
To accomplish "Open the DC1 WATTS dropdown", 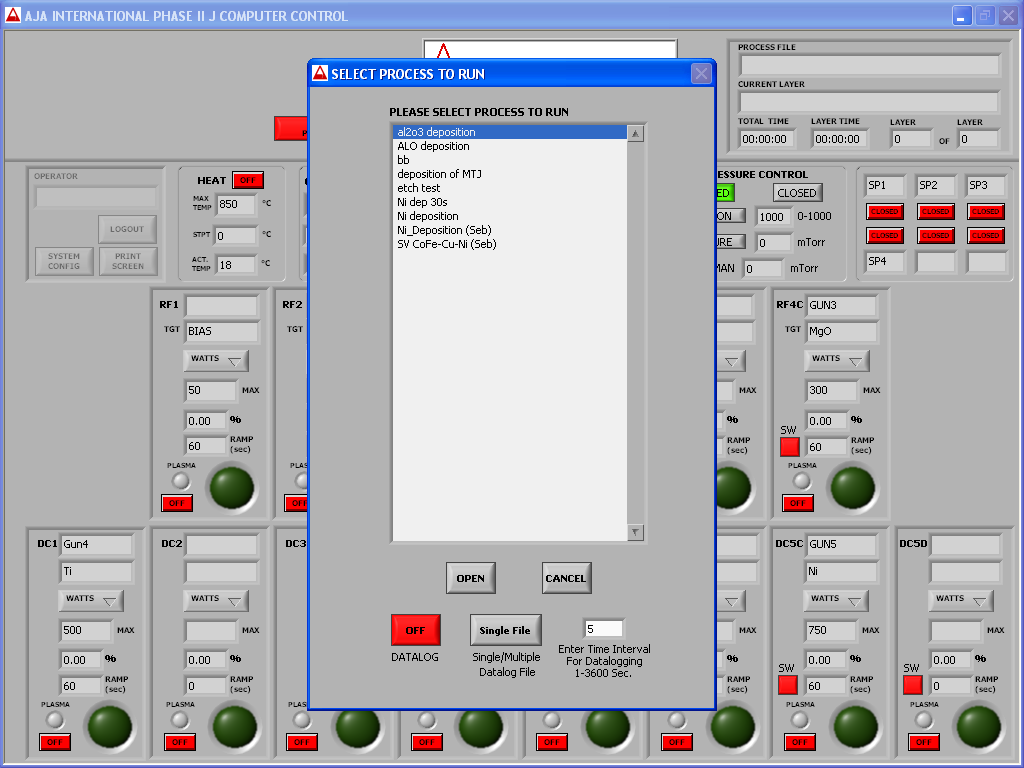I will tap(92, 599).
